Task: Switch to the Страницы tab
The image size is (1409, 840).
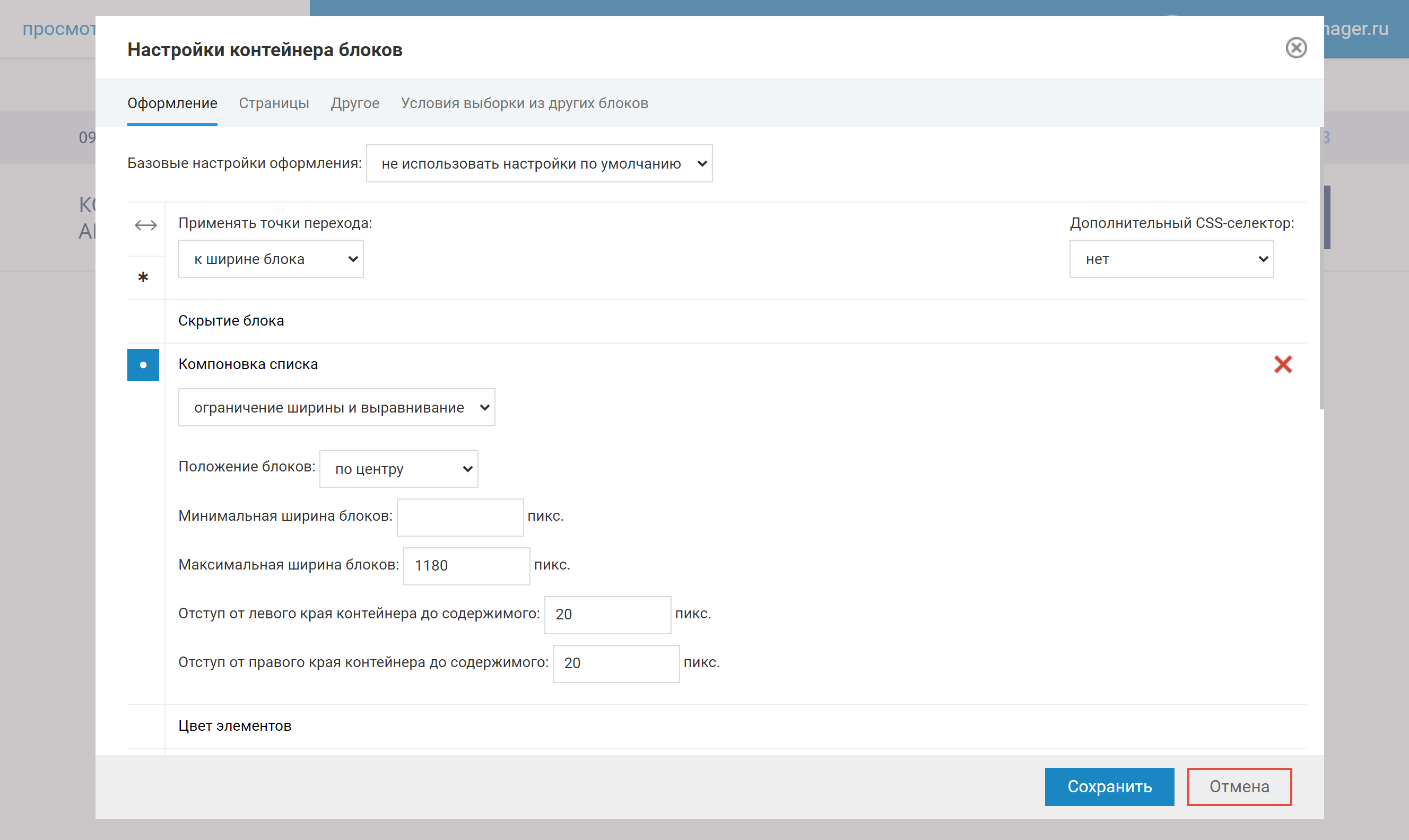Action: click(x=274, y=103)
